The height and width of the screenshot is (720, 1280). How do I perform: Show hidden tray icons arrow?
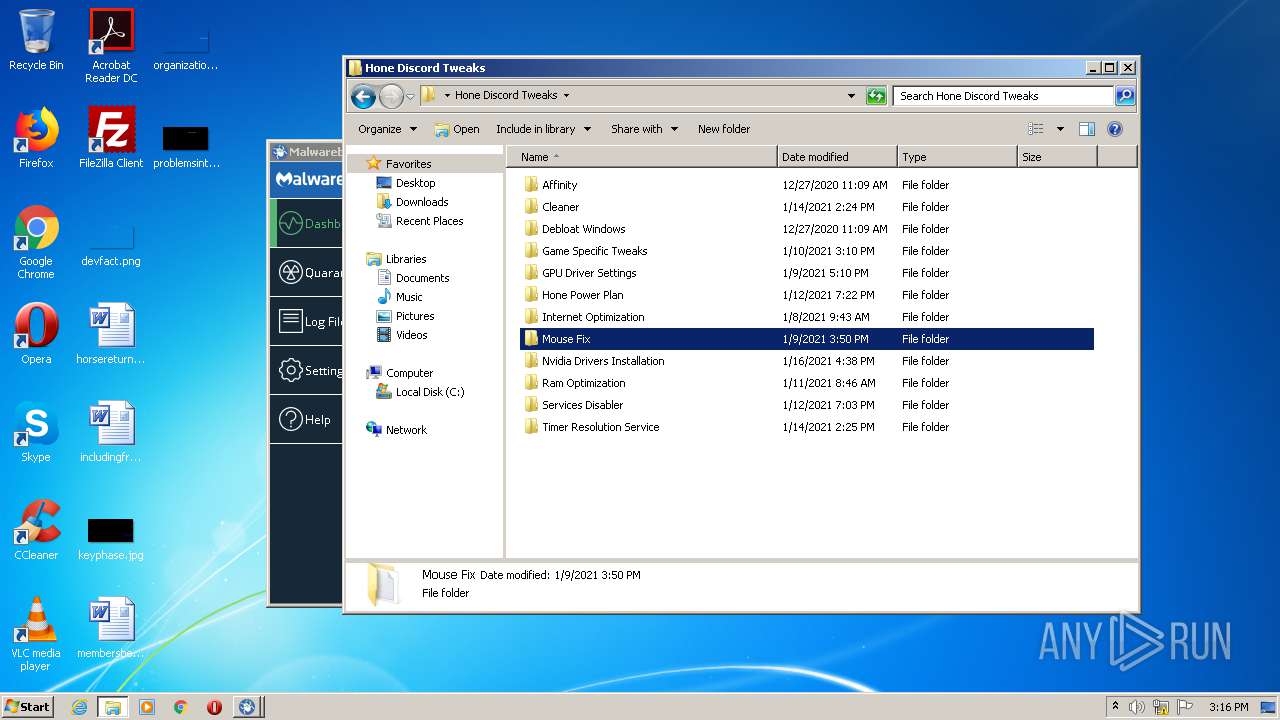tap(1115, 706)
